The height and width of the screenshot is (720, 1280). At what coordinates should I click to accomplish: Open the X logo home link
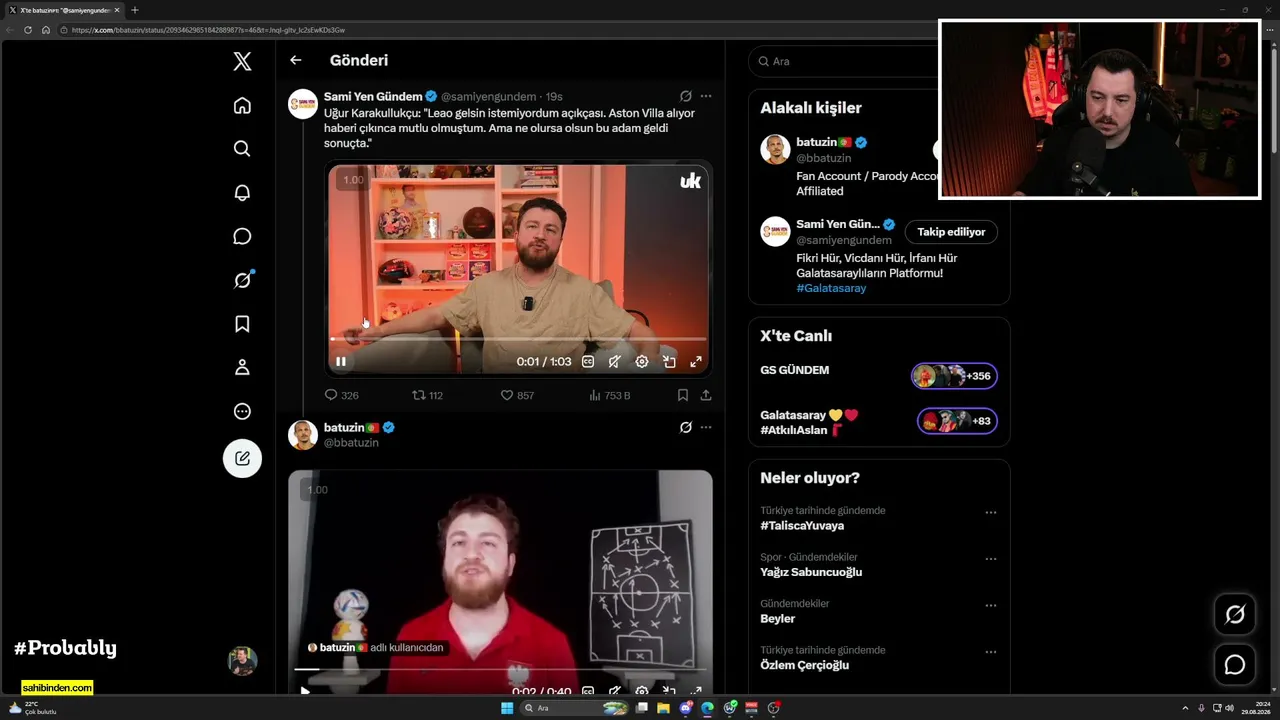[x=242, y=62]
